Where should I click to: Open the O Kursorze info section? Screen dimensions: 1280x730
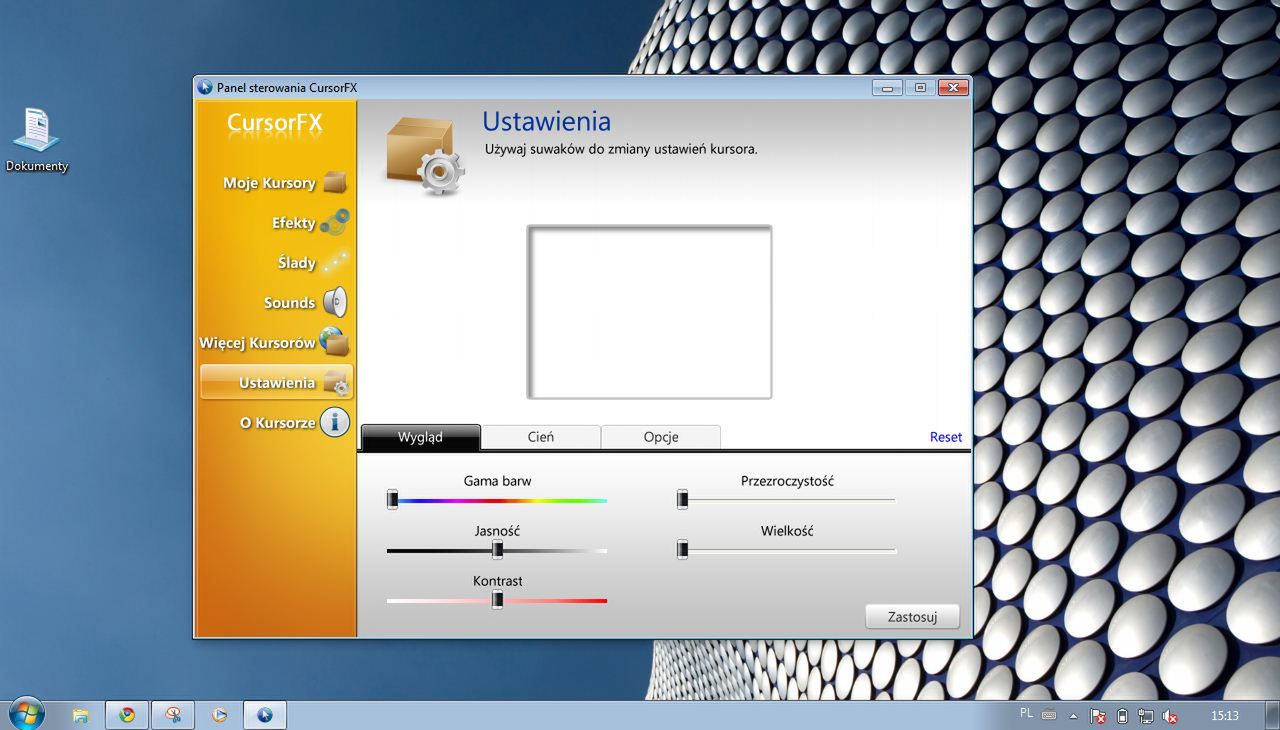click(x=294, y=422)
